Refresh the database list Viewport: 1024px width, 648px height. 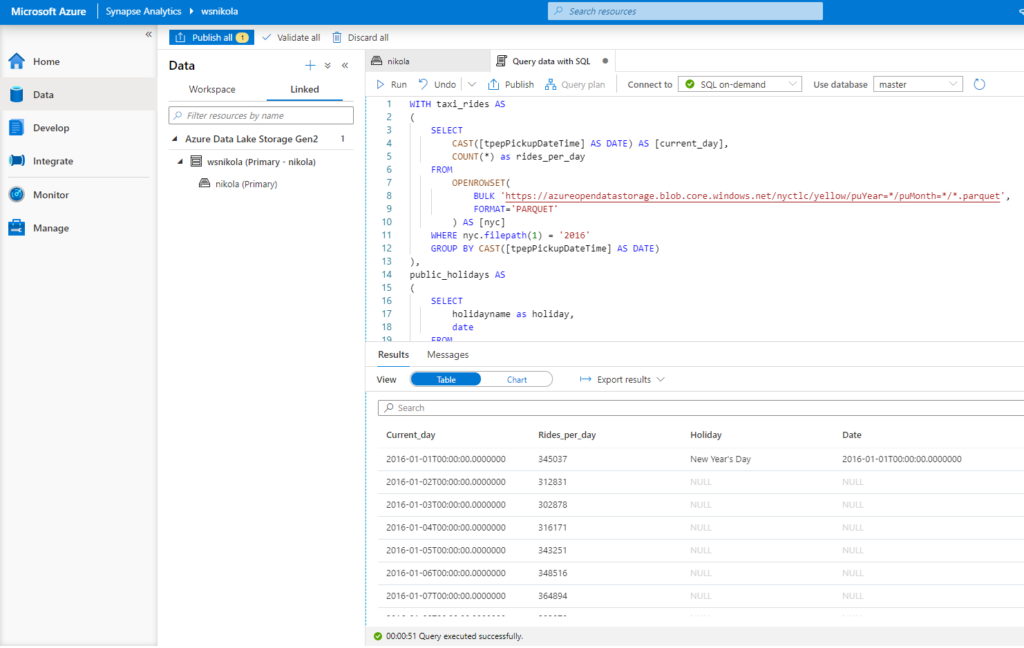pos(979,84)
